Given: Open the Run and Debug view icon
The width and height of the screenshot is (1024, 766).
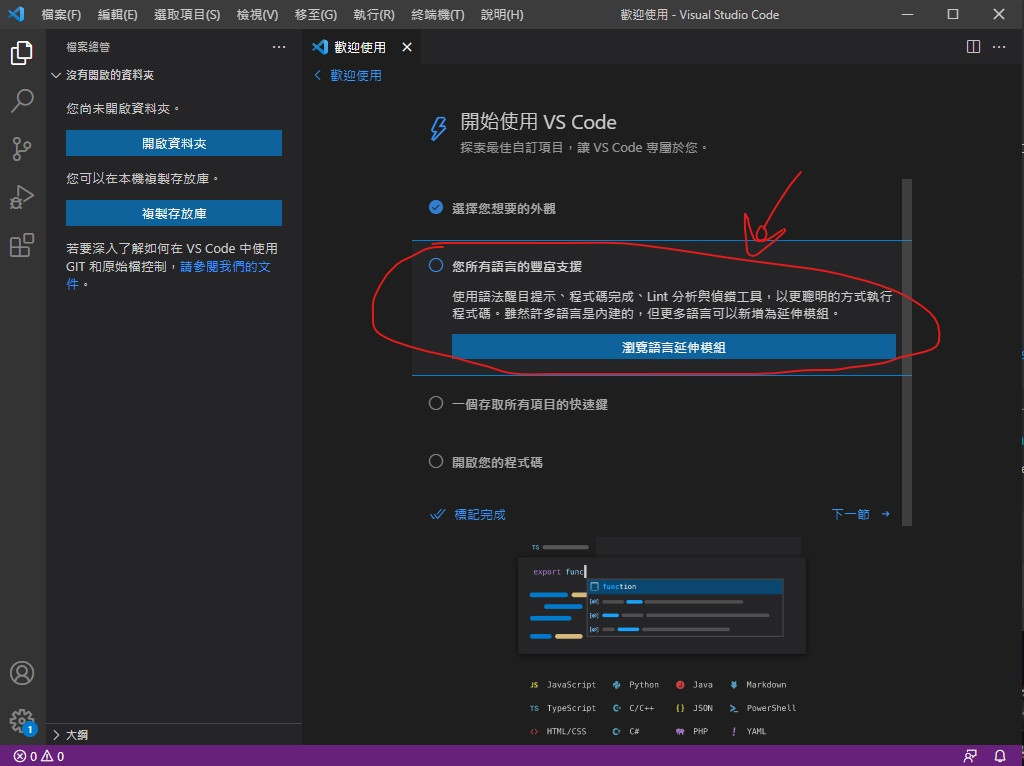Looking at the screenshot, I should click(22, 197).
